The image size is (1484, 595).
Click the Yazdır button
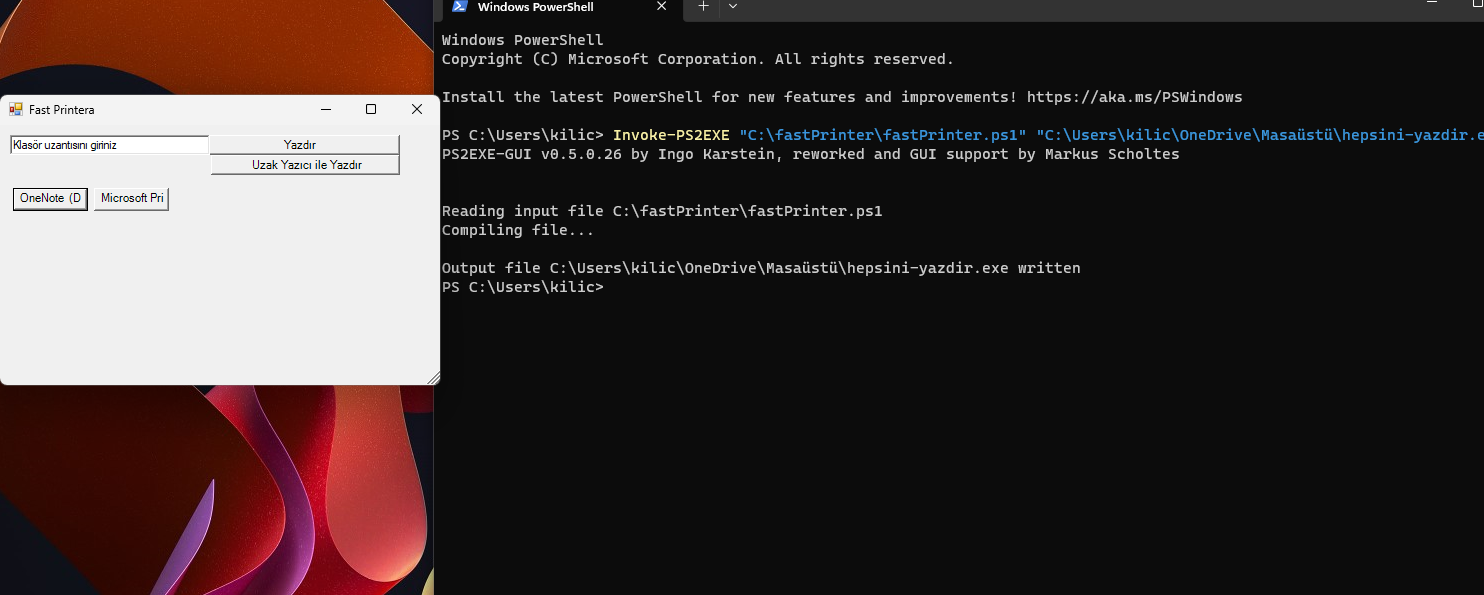tap(302, 144)
